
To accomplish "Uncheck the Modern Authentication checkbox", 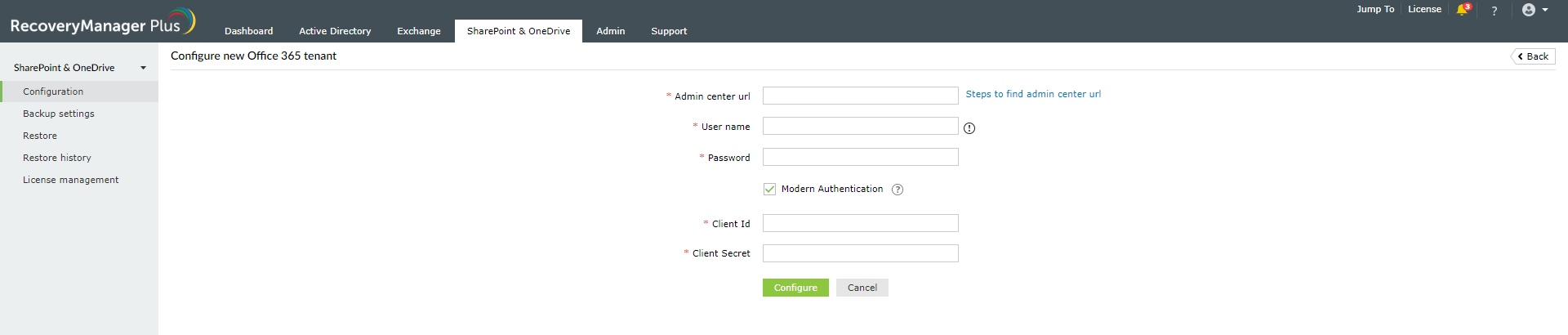I will pos(769,189).
